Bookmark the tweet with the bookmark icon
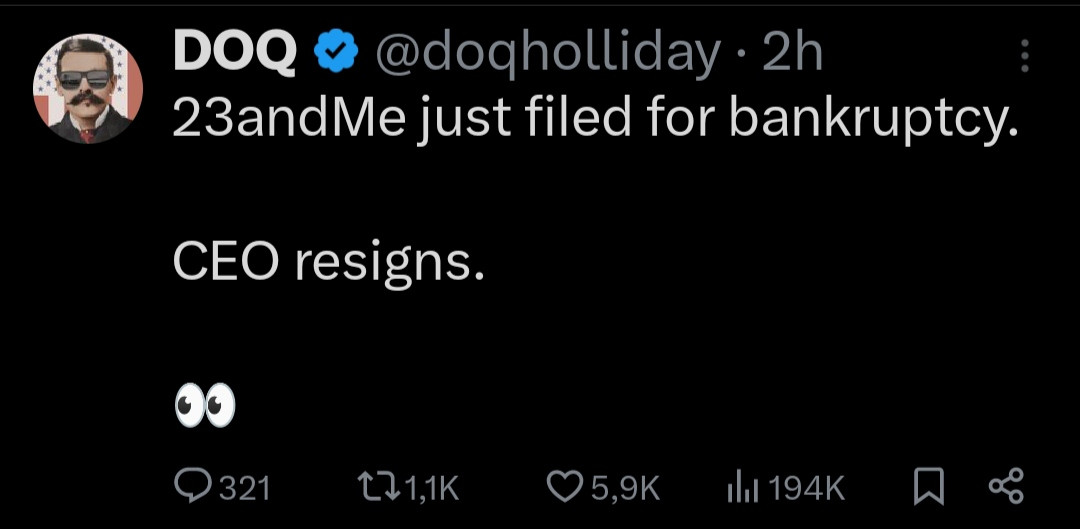Viewport: 1080px width, 529px height. (x=929, y=487)
